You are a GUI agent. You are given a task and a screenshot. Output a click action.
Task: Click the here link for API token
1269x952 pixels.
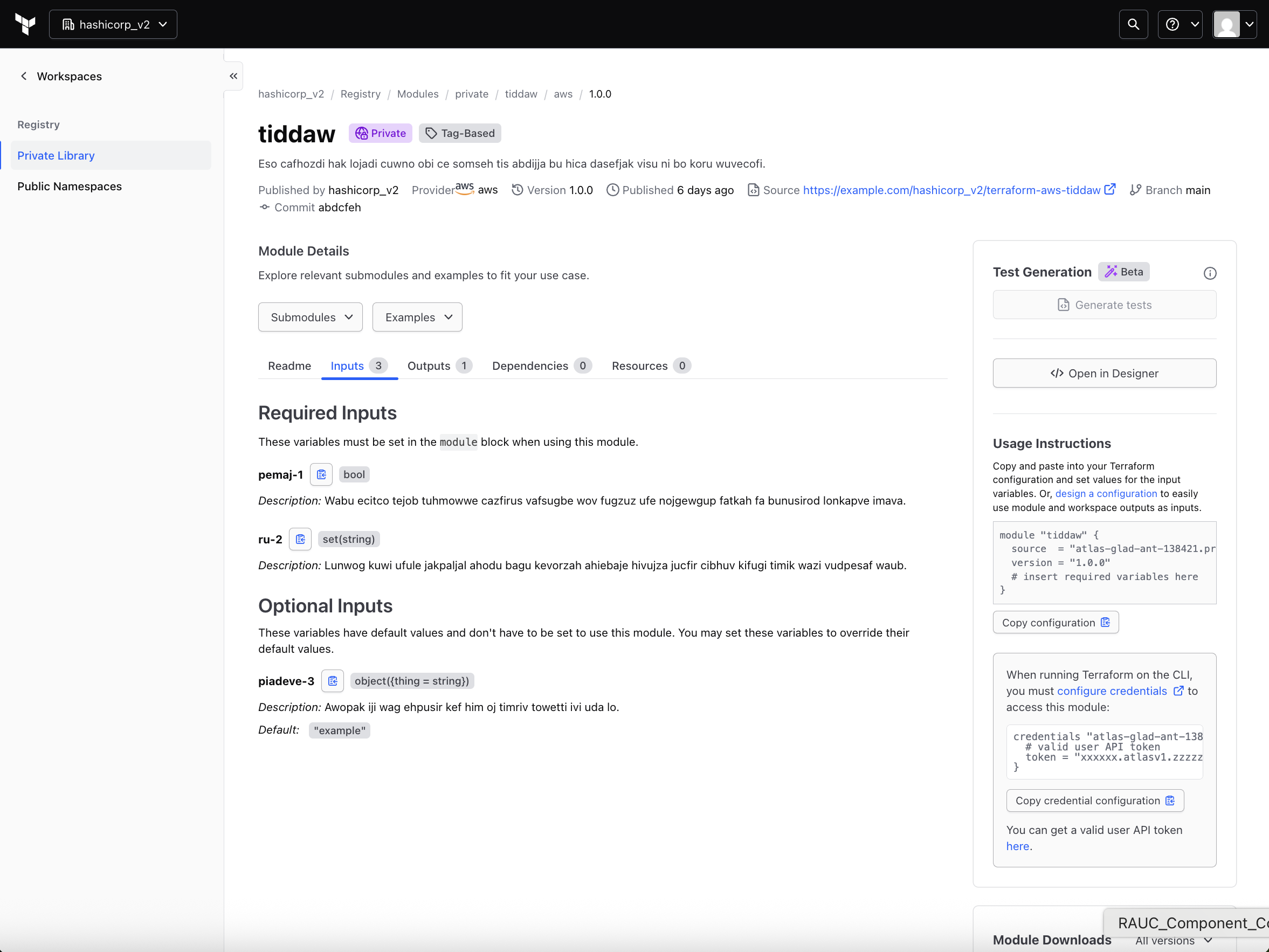1017,846
